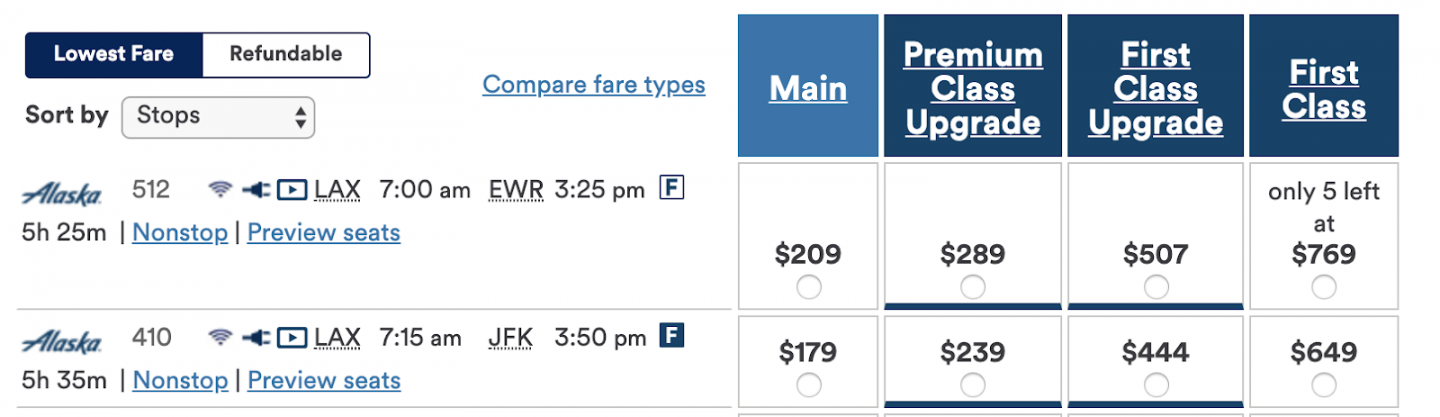The width and height of the screenshot is (1440, 417).
Task: Click First Class 'F' badge on flight 512
Action: 672,187
